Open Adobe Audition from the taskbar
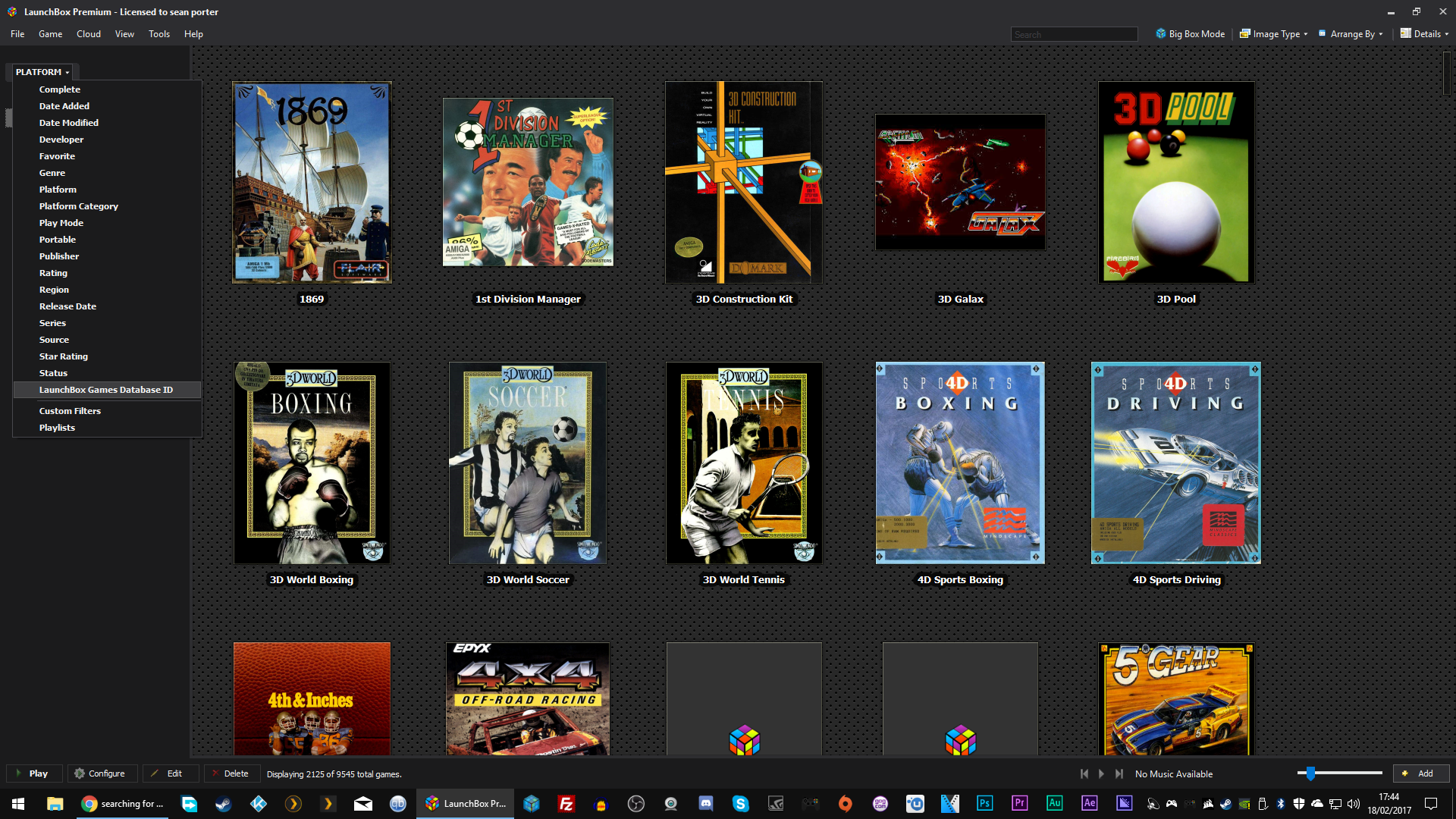The height and width of the screenshot is (819, 1456). 1055,804
